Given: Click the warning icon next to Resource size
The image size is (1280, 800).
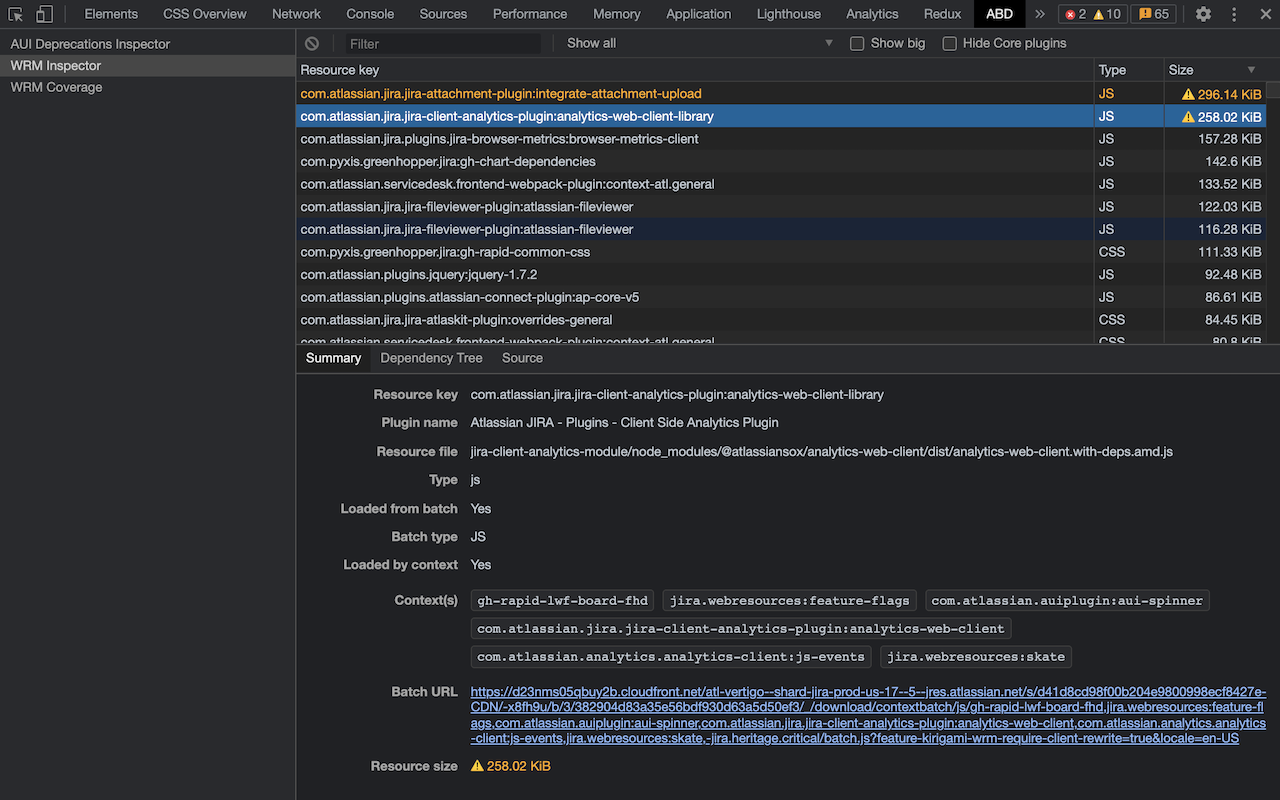Looking at the screenshot, I should pyautogui.click(x=478, y=766).
